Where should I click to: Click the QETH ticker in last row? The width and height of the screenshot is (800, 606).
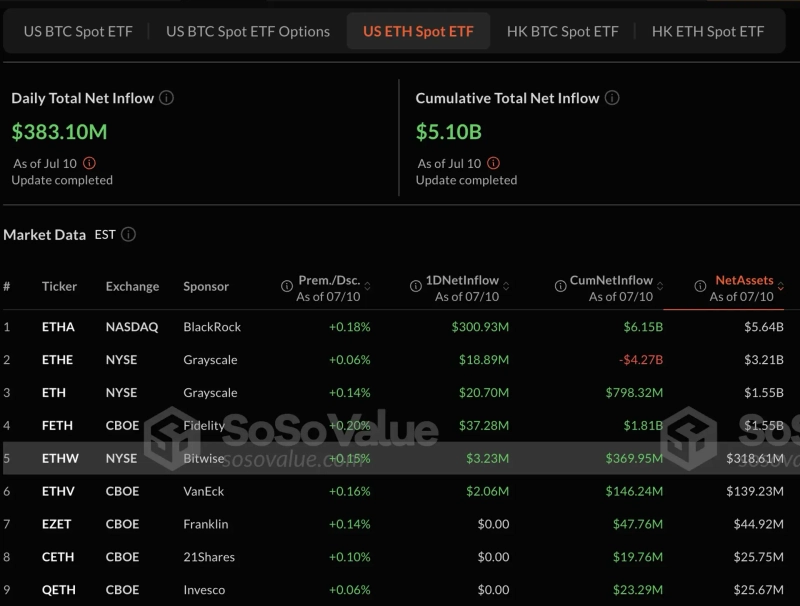point(58,590)
